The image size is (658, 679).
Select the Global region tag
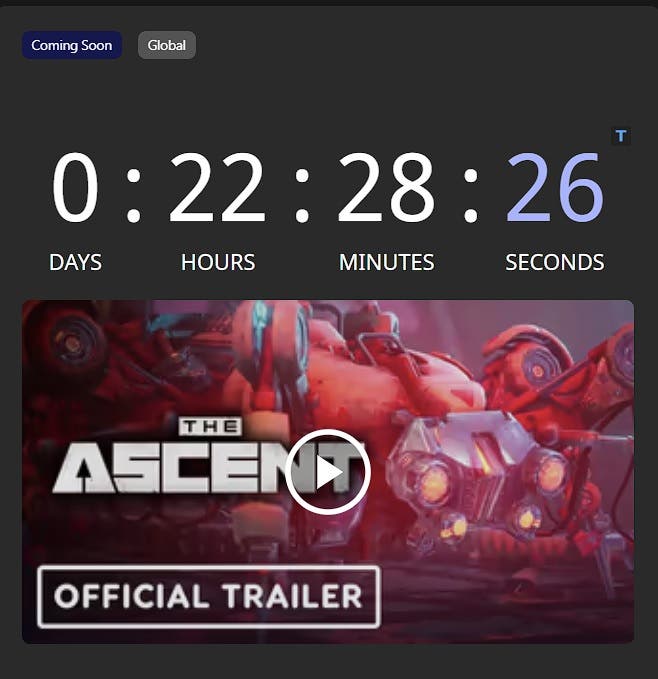pos(167,45)
